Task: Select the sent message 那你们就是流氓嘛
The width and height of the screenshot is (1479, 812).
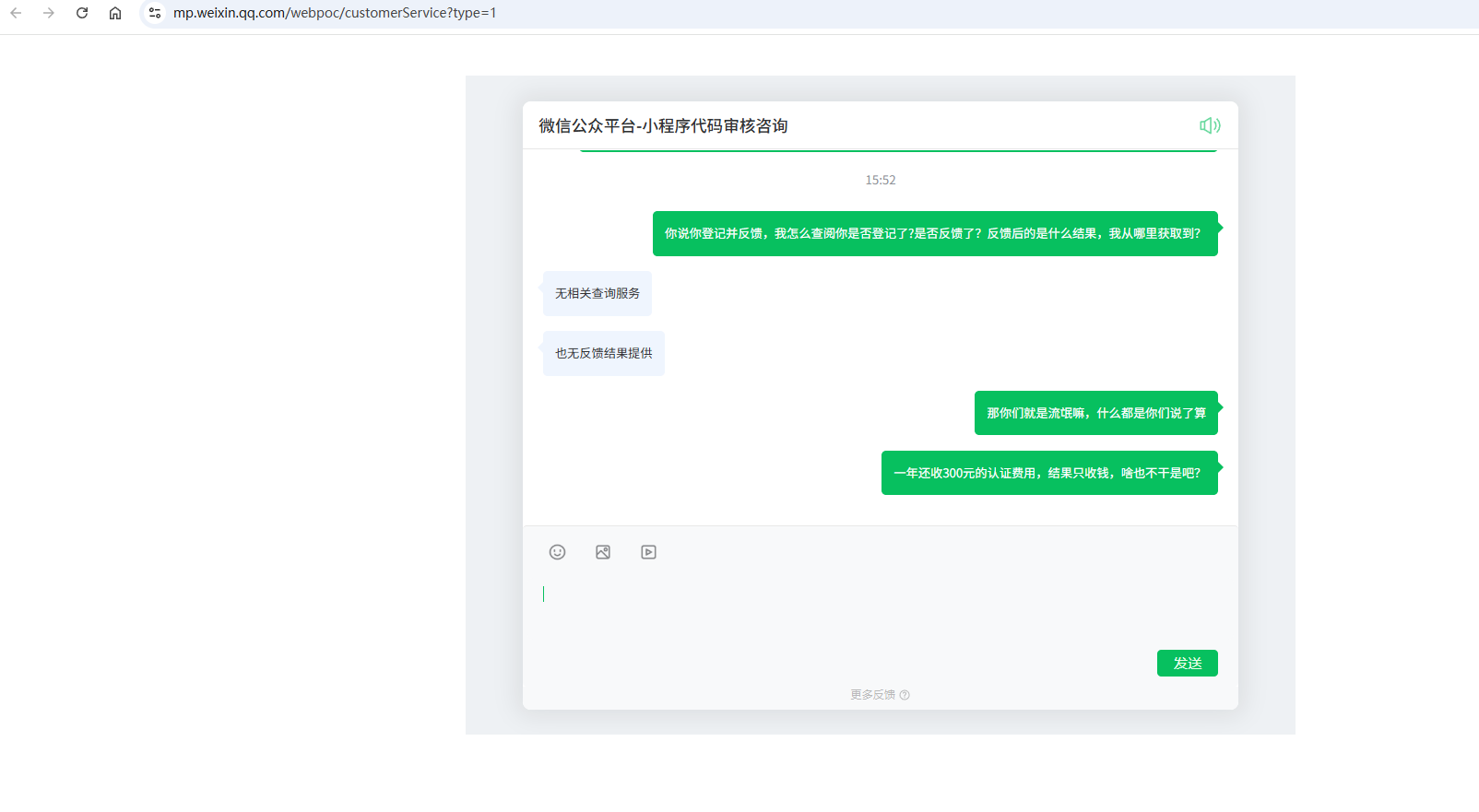Action: coord(1096,413)
